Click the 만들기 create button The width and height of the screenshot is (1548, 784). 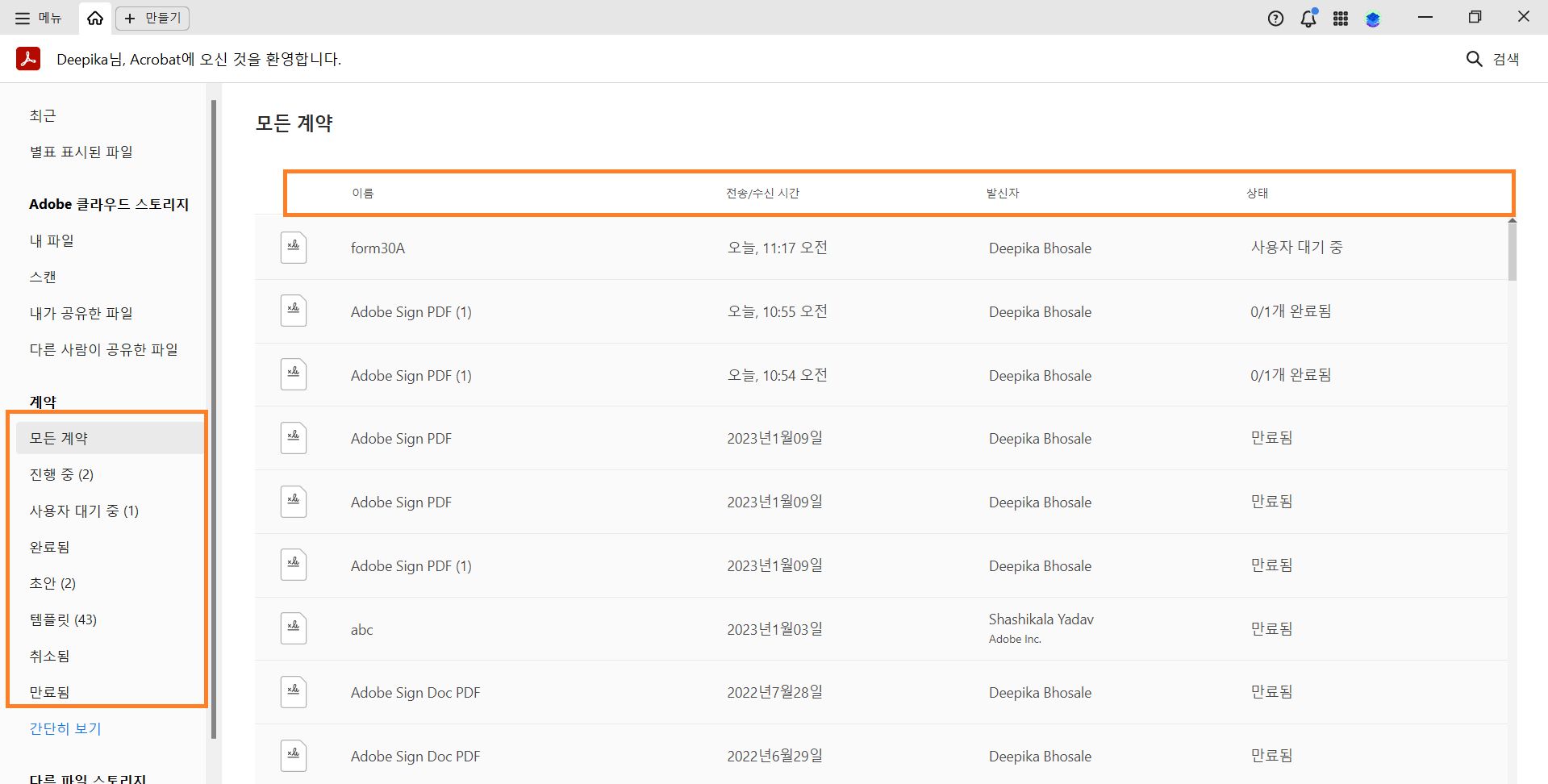(x=152, y=18)
